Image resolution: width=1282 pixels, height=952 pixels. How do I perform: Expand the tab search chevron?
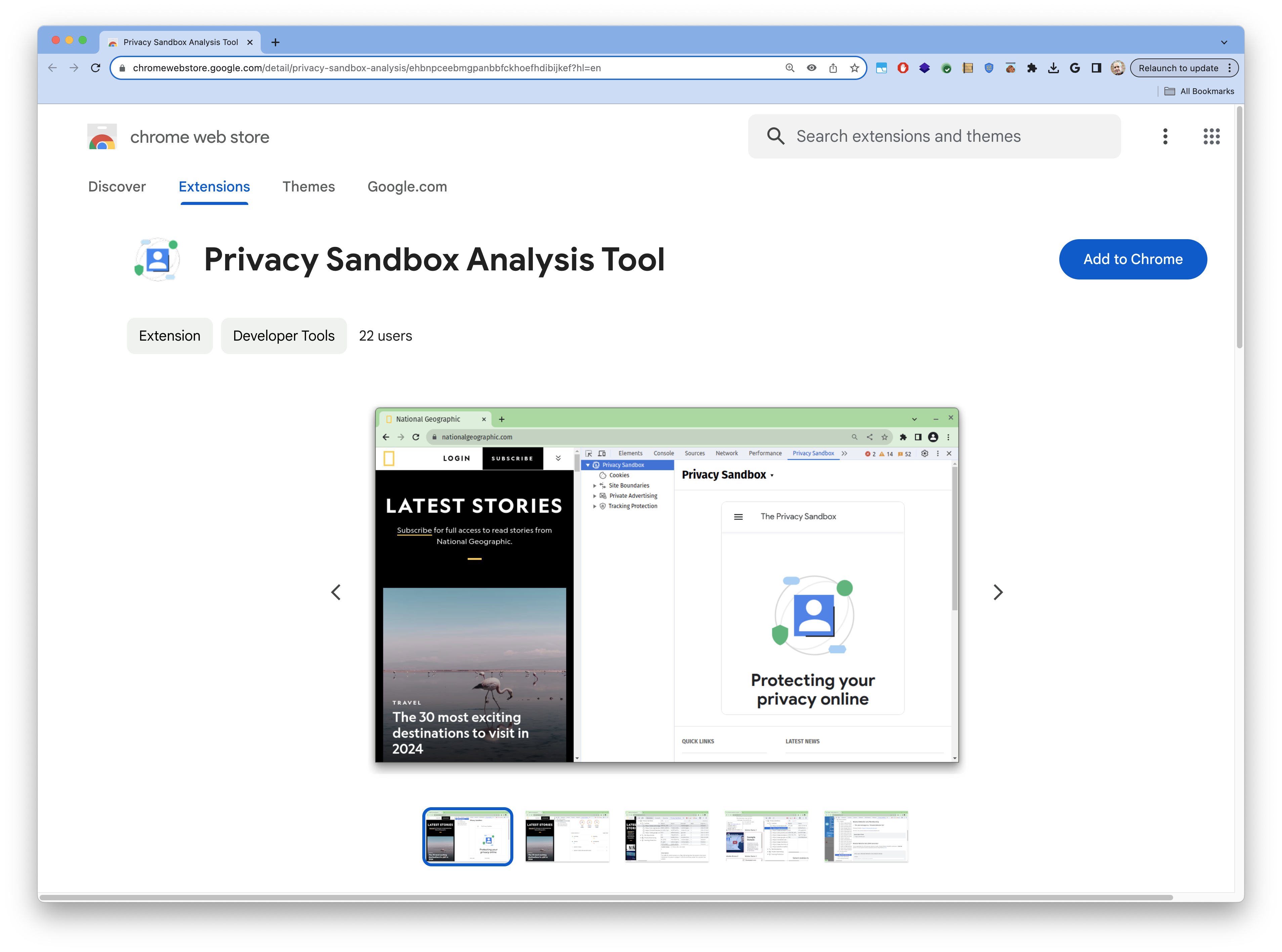click(x=1224, y=42)
